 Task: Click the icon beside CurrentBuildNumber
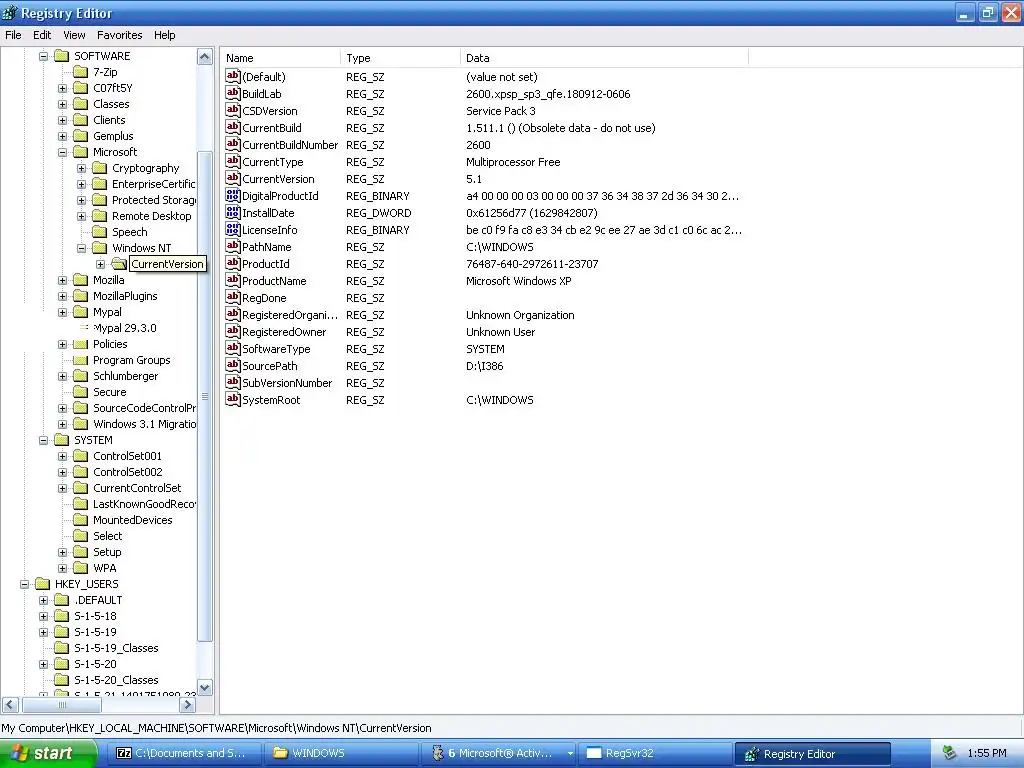click(x=232, y=144)
